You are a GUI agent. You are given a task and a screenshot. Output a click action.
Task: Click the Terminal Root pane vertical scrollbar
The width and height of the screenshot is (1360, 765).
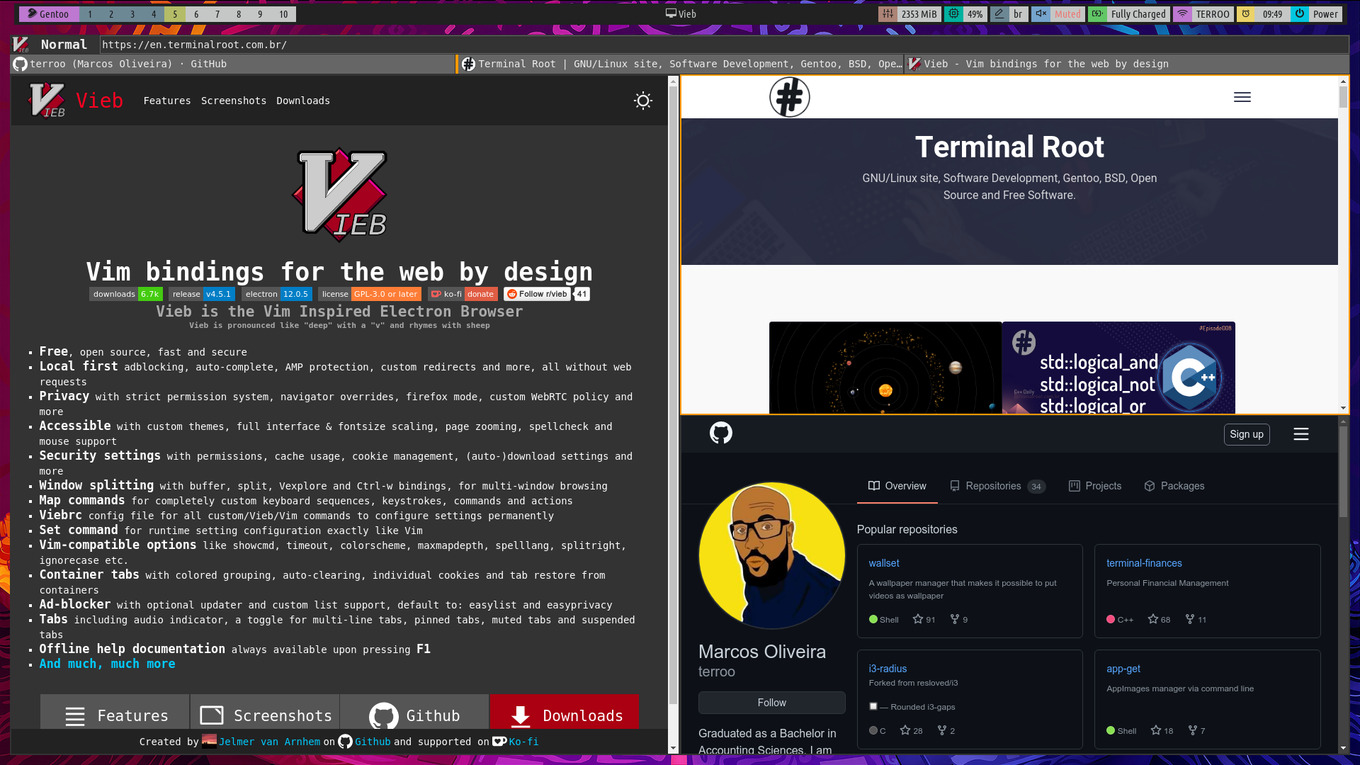coord(1343,245)
